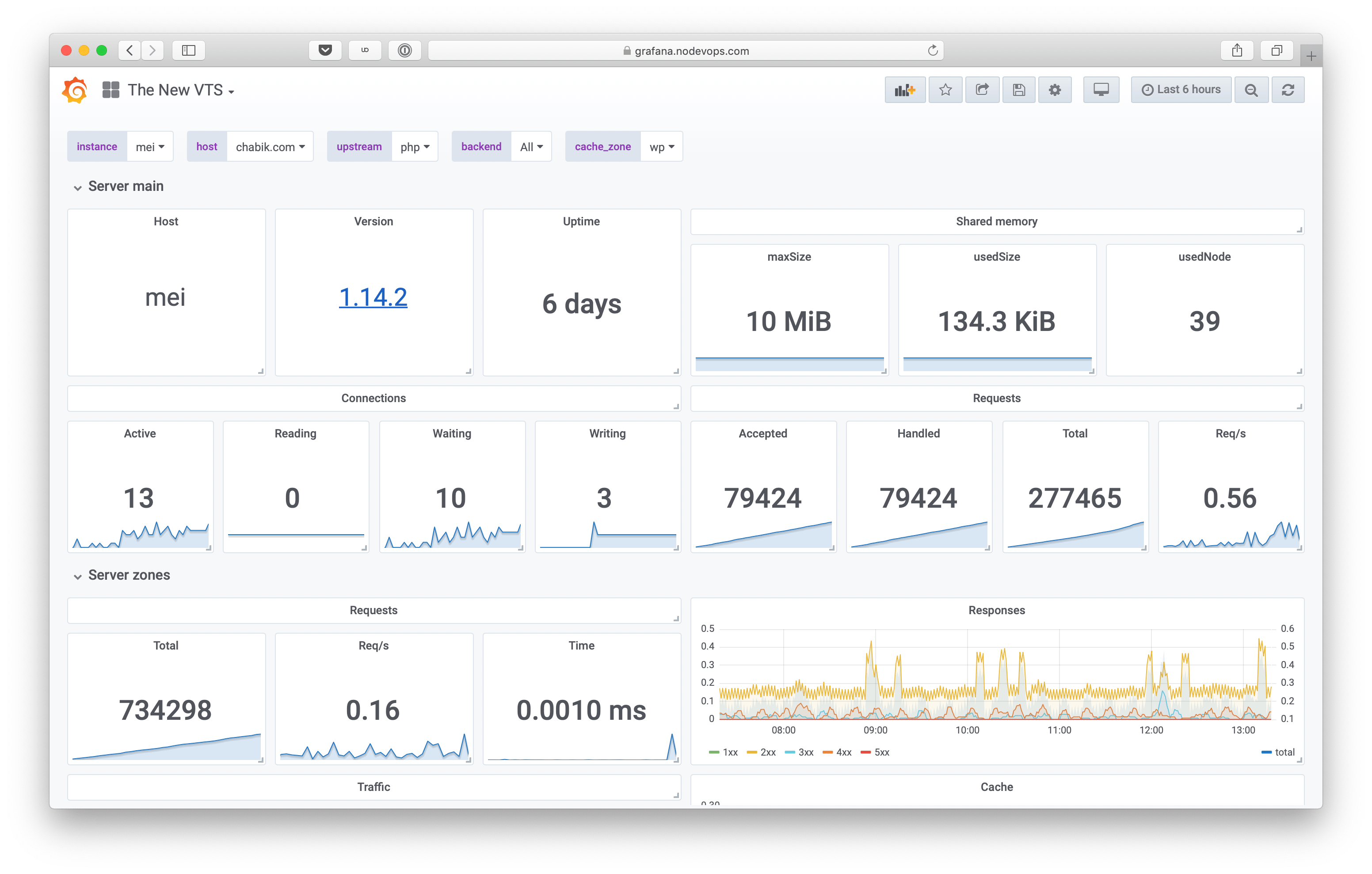1372x874 pixels.
Task: Open Last 6 hours time picker
Action: tap(1181, 90)
